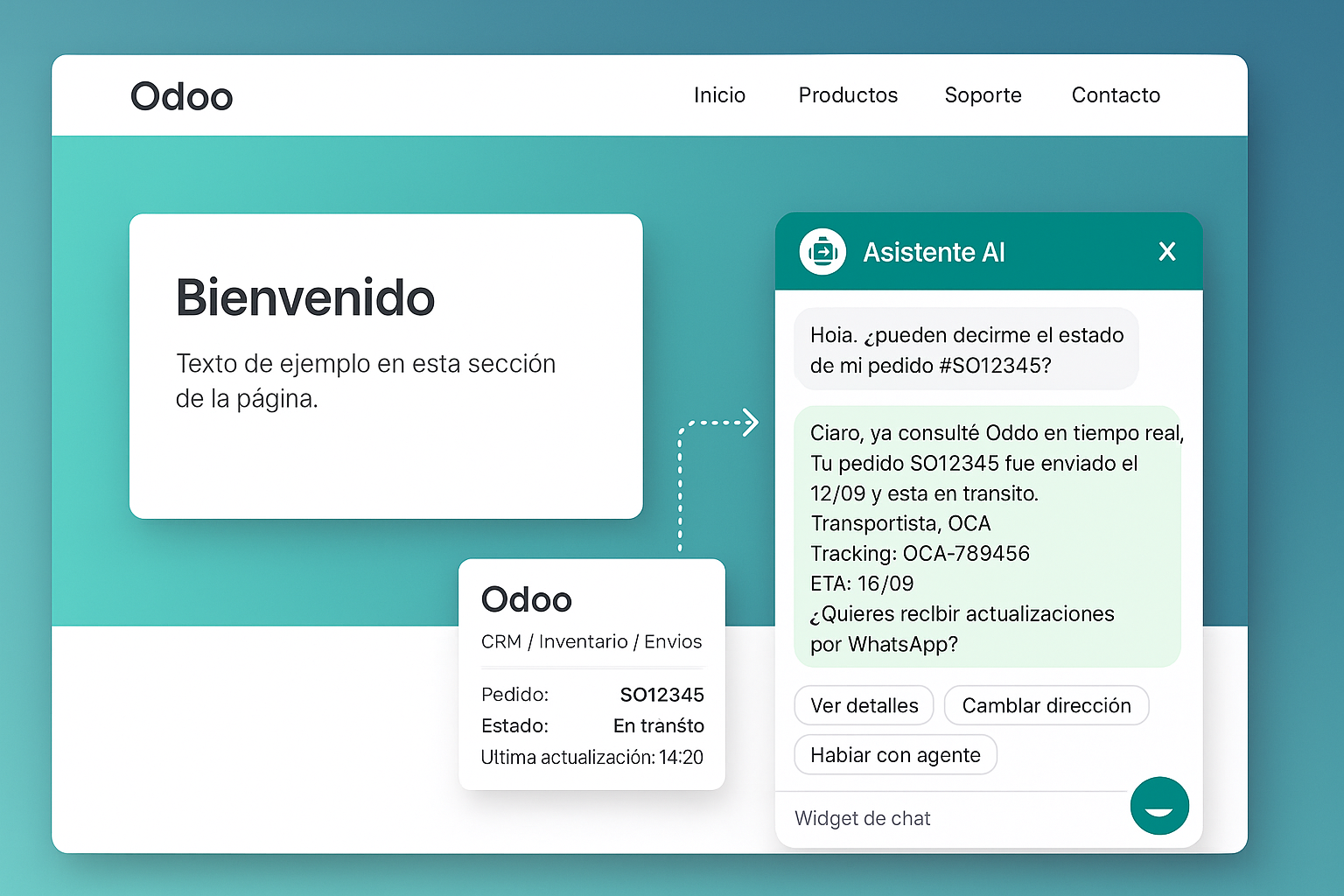Click the round green chat launcher icon

1159,806
